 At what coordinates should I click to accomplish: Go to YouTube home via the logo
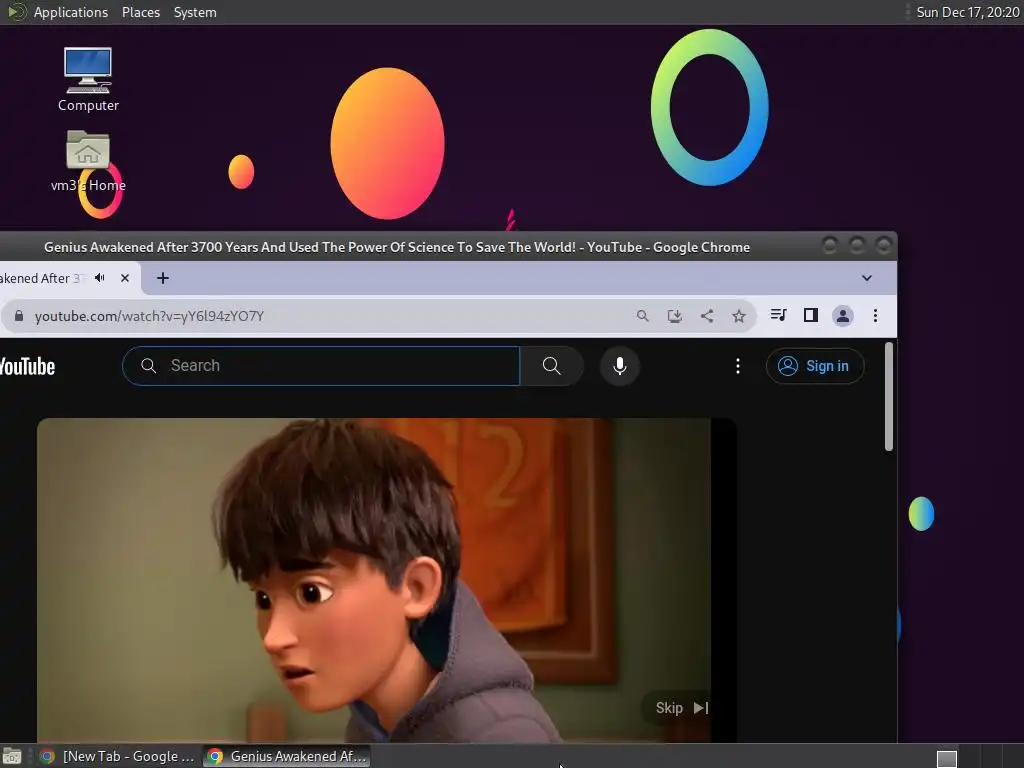point(27,366)
